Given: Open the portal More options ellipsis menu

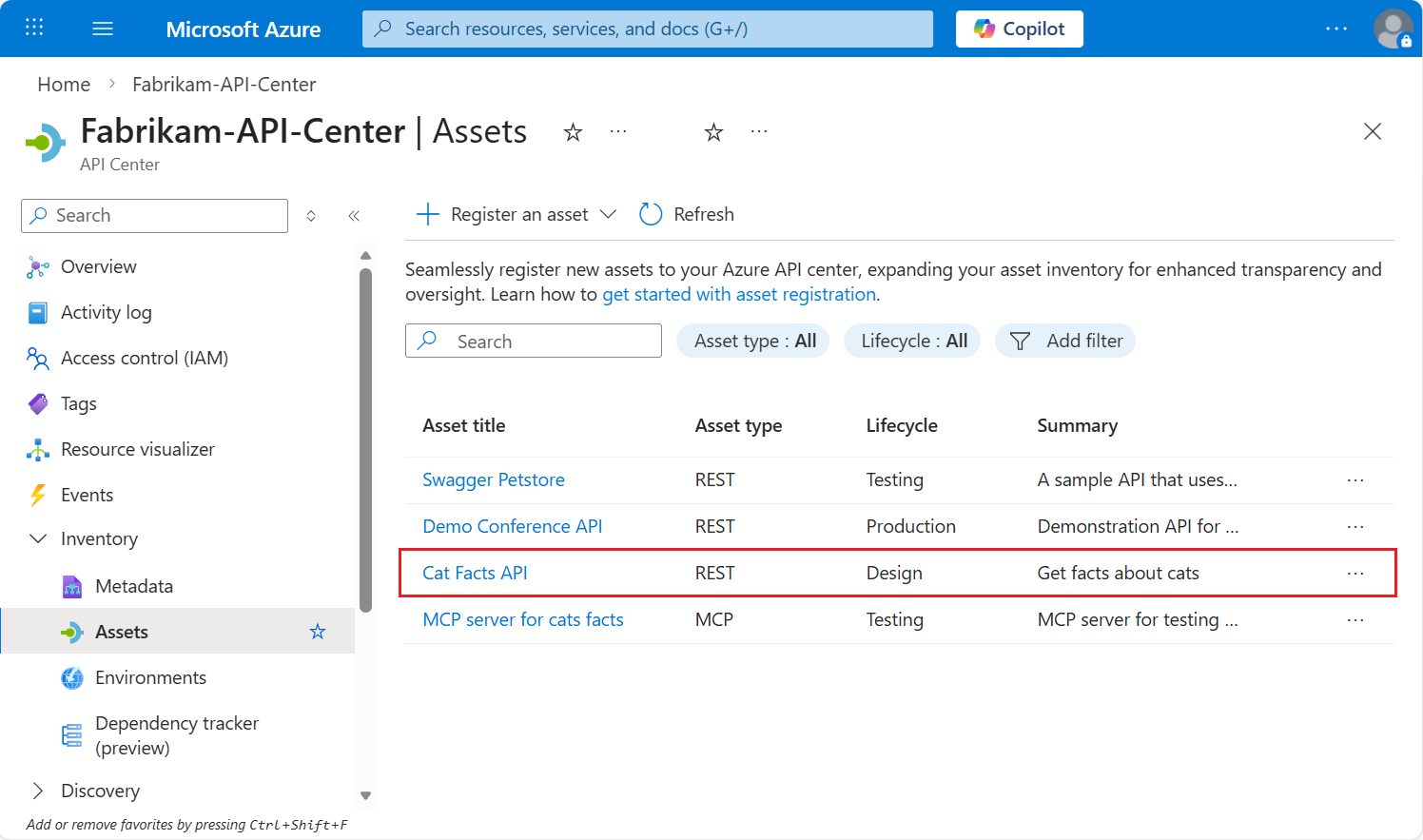Looking at the screenshot, I should point(1336,28).
